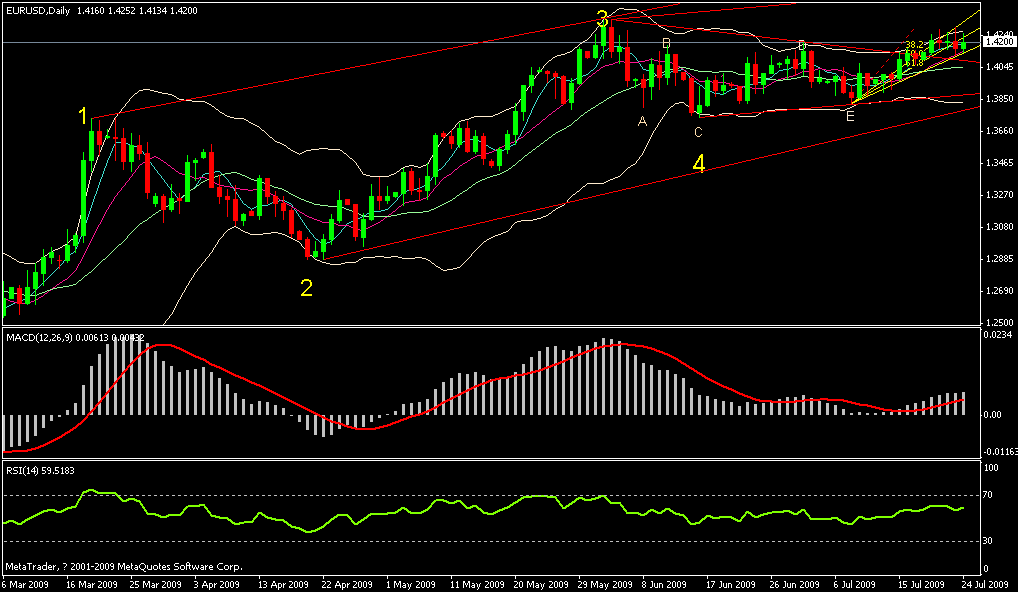Screen dimensions: 1018x592
Task: Click the 100 RSI scale value
Action: pyautogui.click(x=993, y=467)
